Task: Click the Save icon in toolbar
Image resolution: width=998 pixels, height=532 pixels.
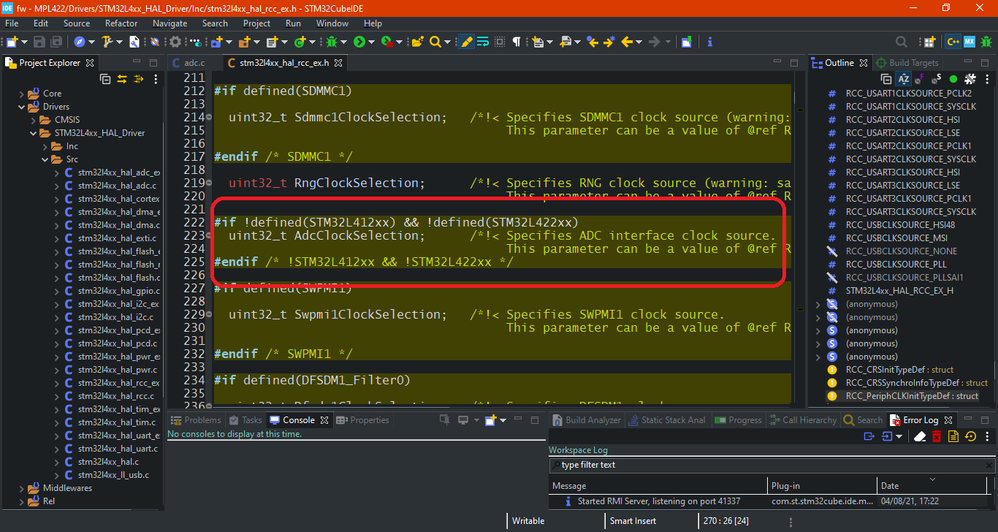Action: [x=39, y=42]
